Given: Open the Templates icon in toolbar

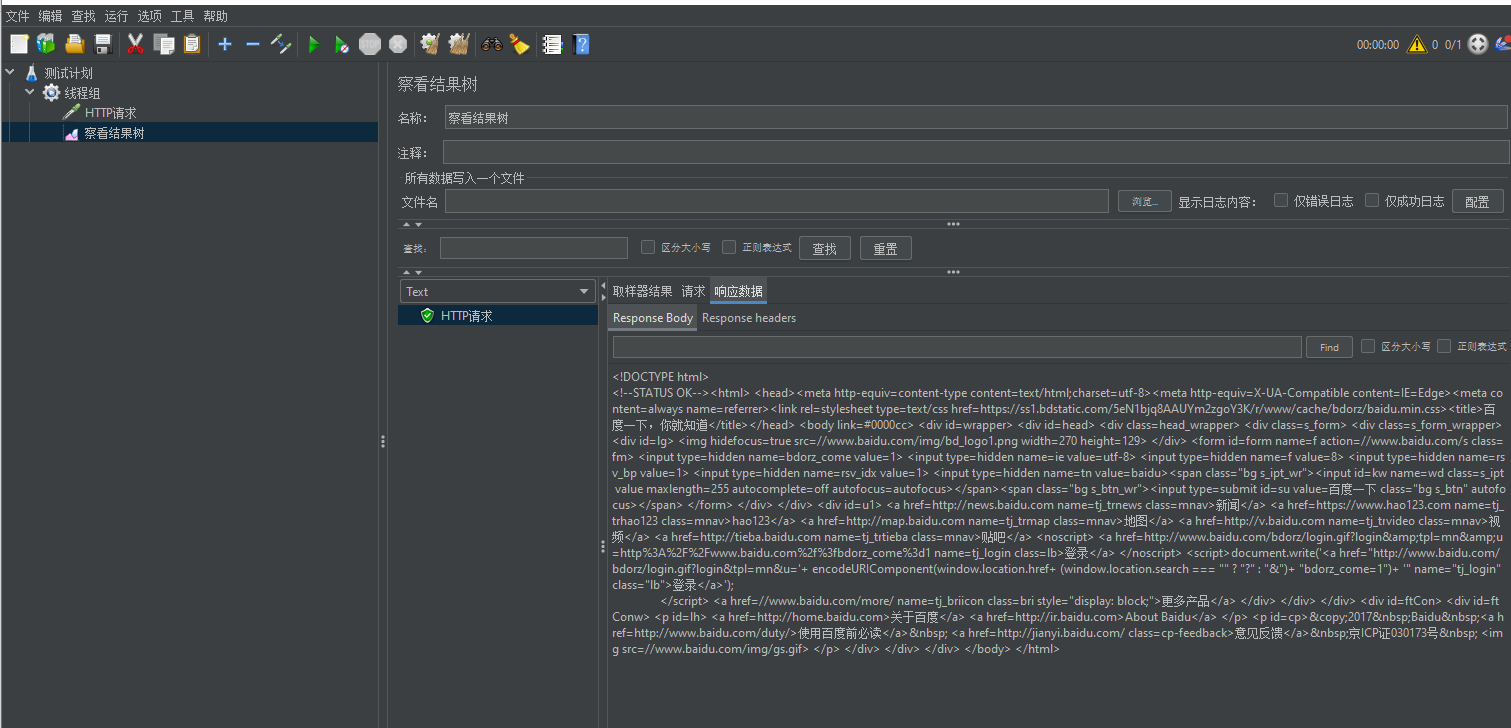Looking at the screenshot, I should (46, 44).
